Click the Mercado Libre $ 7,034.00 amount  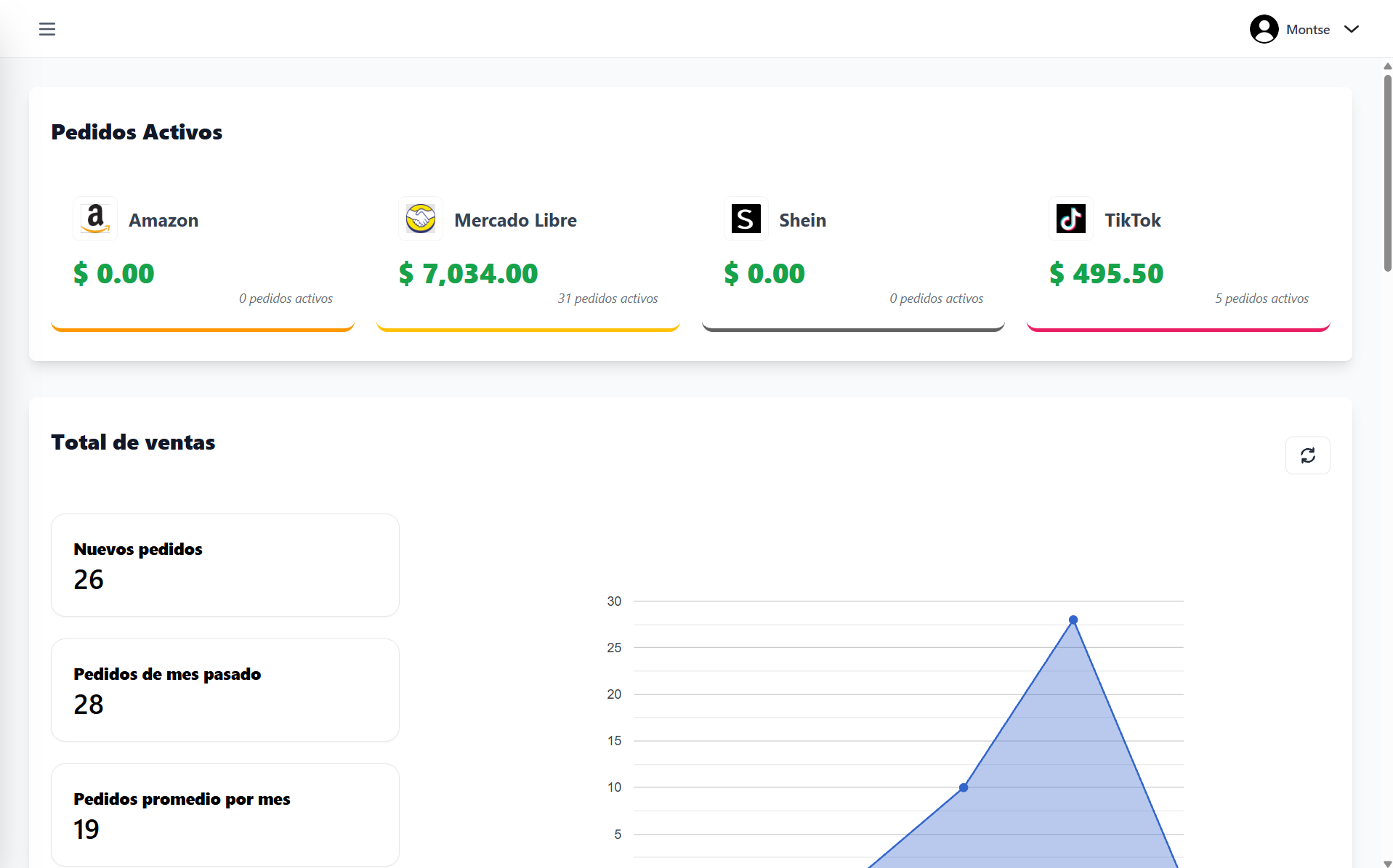[x=468, y=274]
